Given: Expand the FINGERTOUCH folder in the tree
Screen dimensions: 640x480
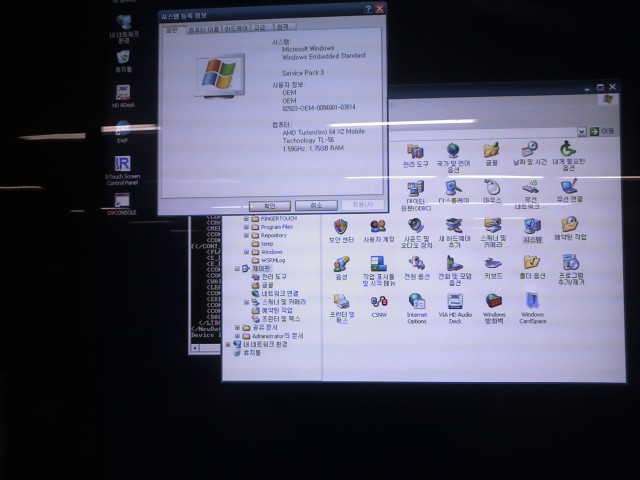Looking at the screenshot, I should (x=246, y=219).
